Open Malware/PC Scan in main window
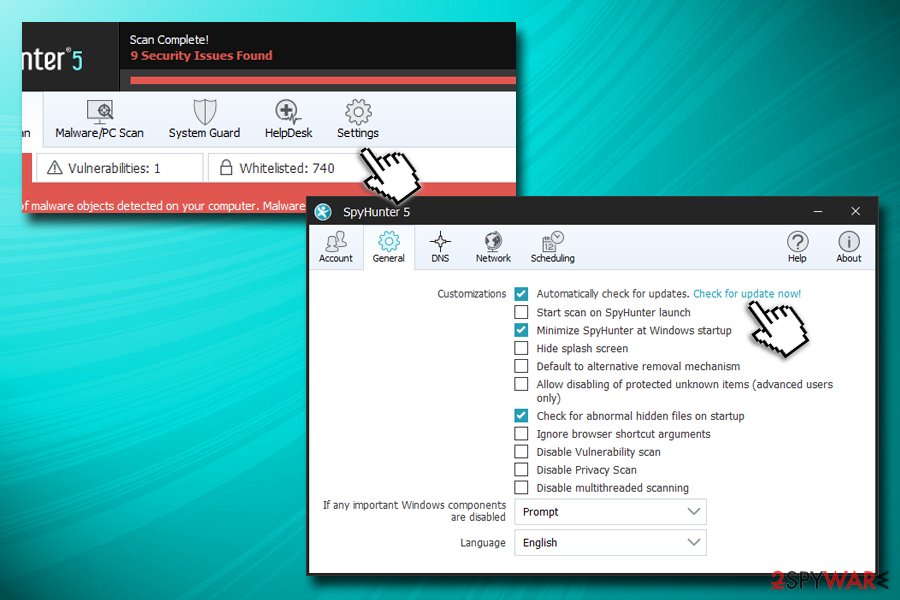Viewport: 900px width, 600px height. pos(99,119)
